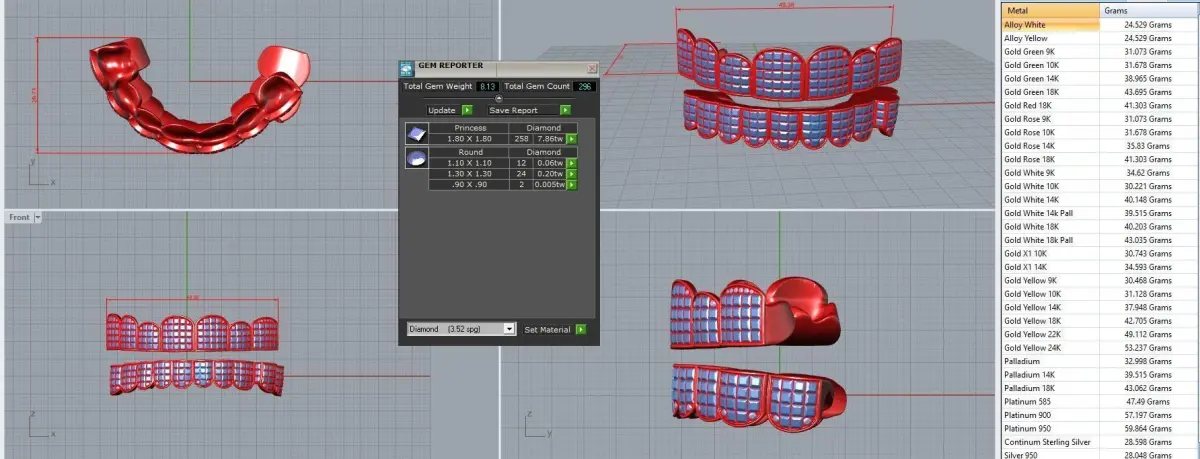The image size is (1200, 459).
Task: Select the Gold Green 14K row
Action: tap(1100, 78)
